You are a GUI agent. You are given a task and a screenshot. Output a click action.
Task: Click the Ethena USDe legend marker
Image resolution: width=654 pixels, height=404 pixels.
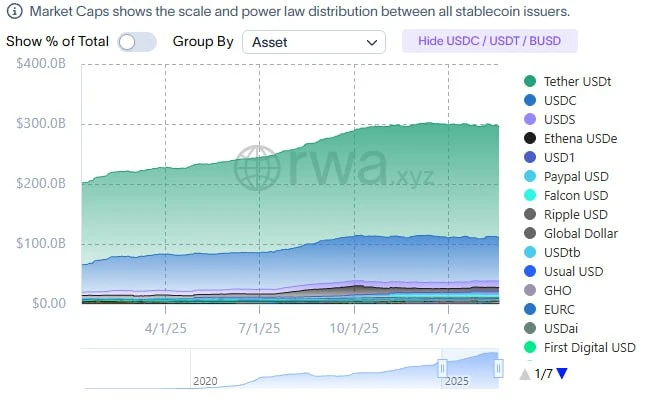click(x=529, y=138)
